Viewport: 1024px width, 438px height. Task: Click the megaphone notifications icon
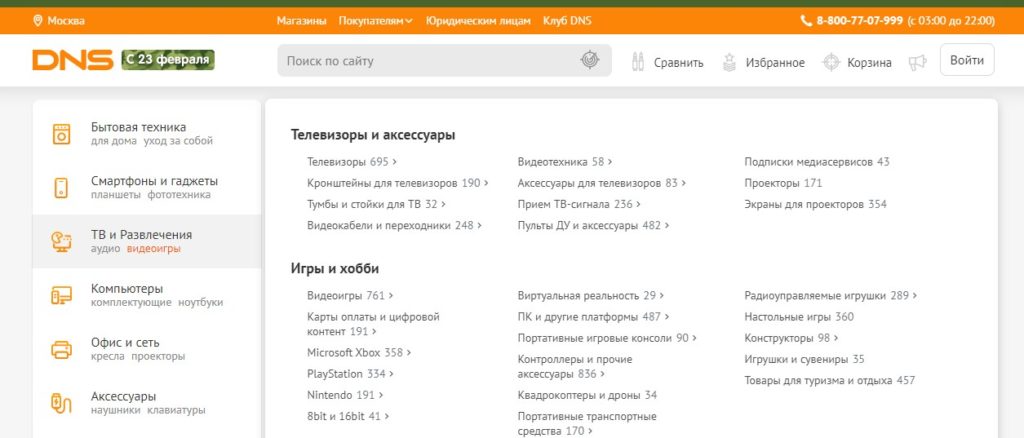pos(917,62)
